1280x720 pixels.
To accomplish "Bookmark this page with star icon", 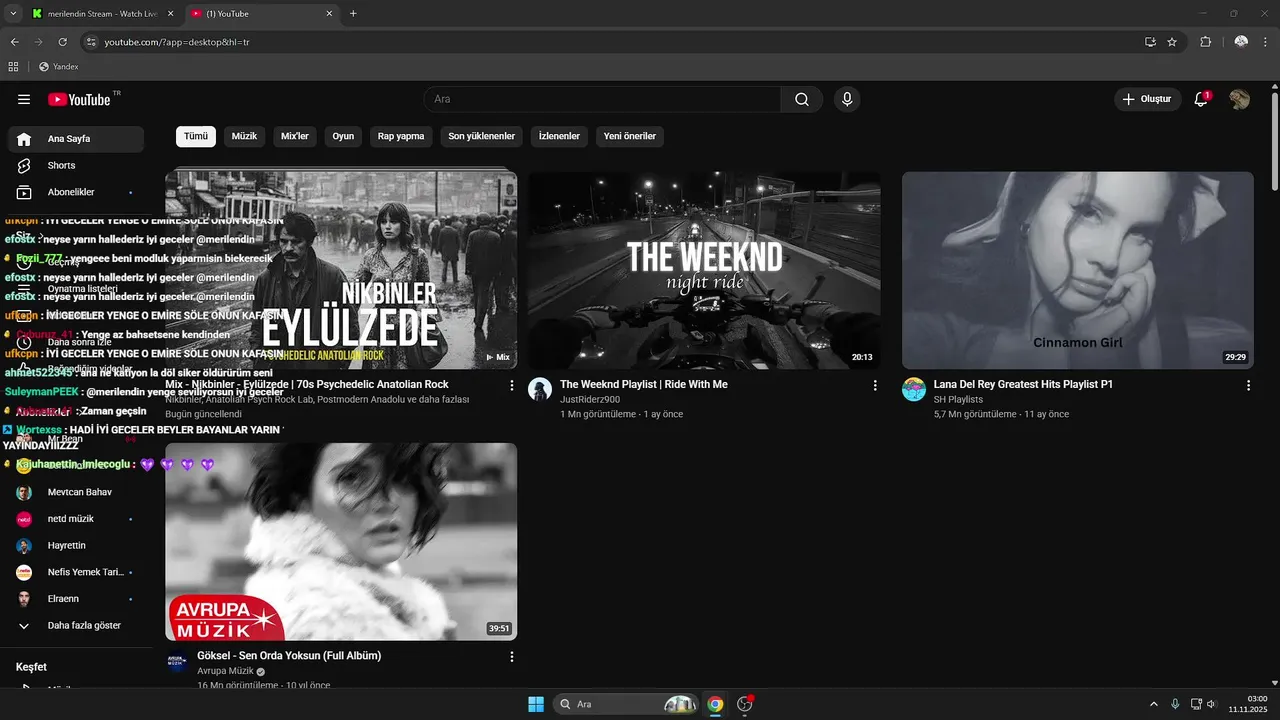I will point(1171,42).
